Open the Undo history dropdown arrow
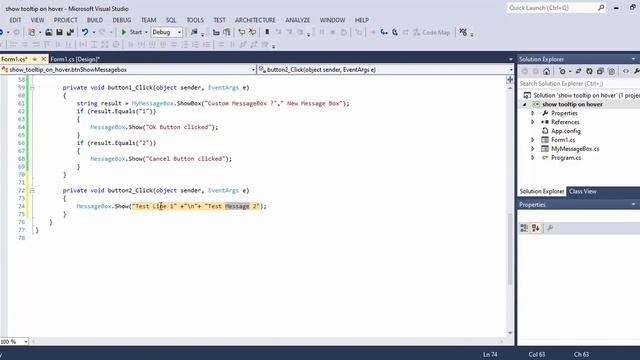640x360 pixels. pyautogui.click(x=93, y=32)
